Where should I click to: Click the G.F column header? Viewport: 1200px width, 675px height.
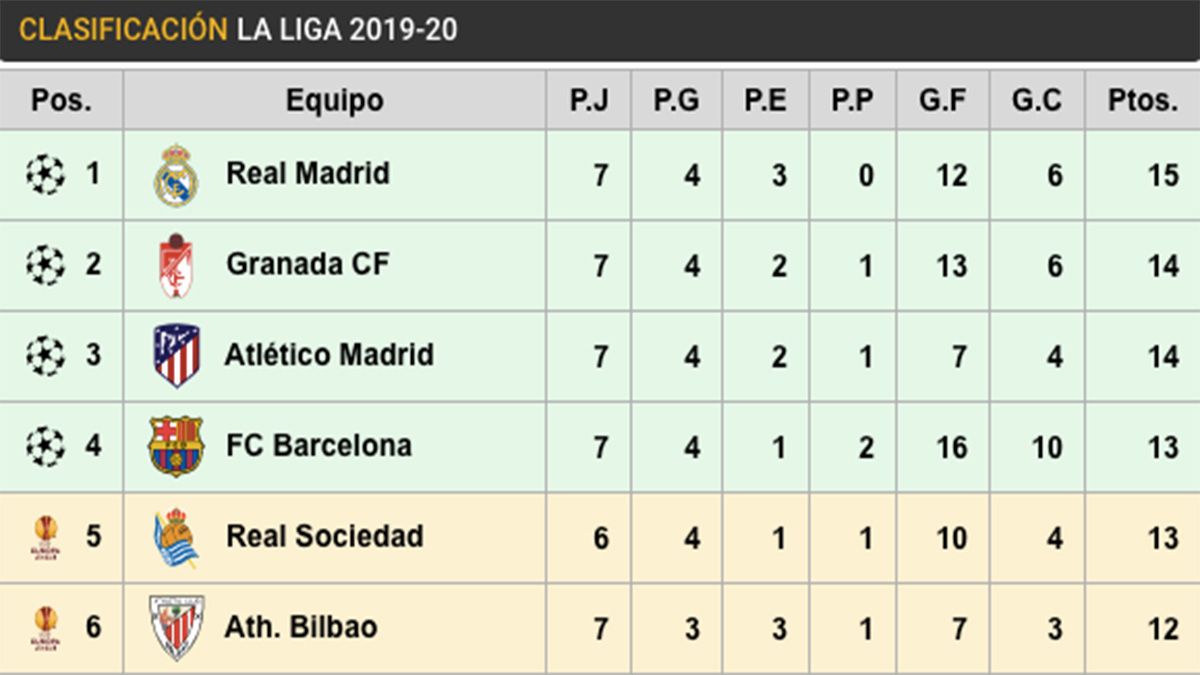coord(943,101)
